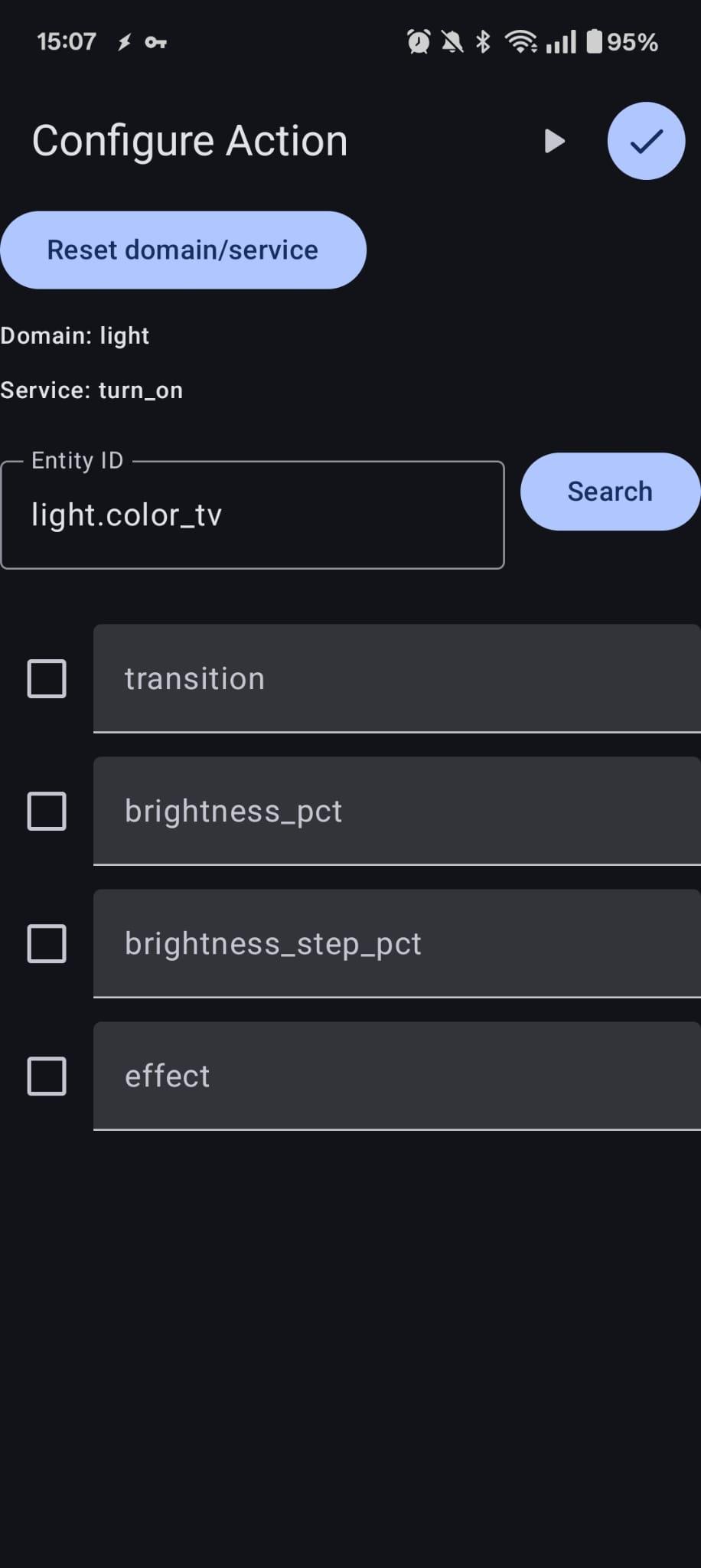Open the effect input field
The image size is (701, 1568).
coord(396,1076)
